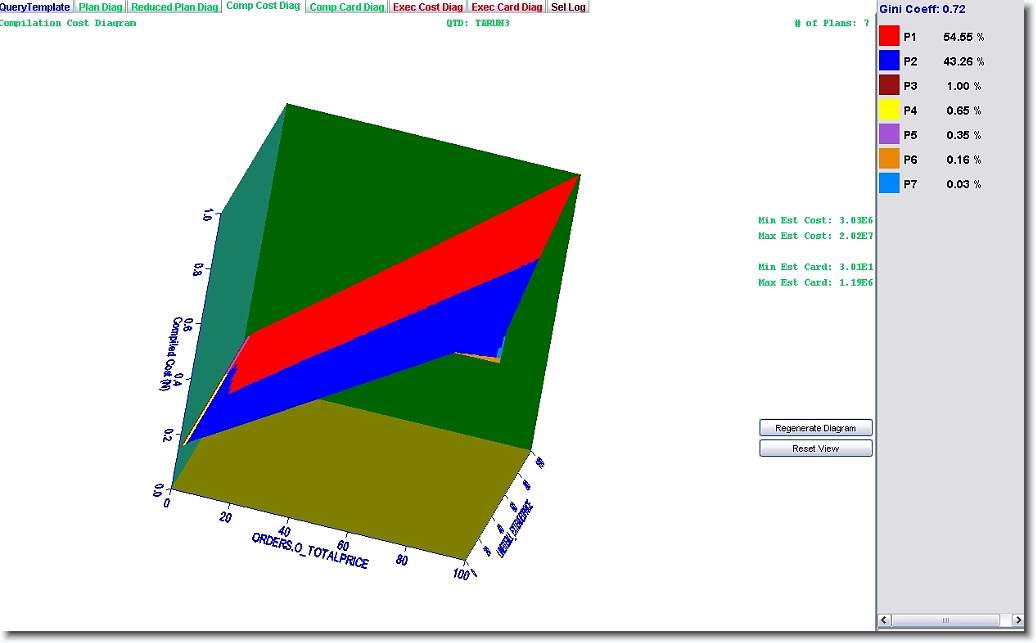Click the legend scrollbar's left arrow
Screen dimensions: 1036x643
point(884,621)
